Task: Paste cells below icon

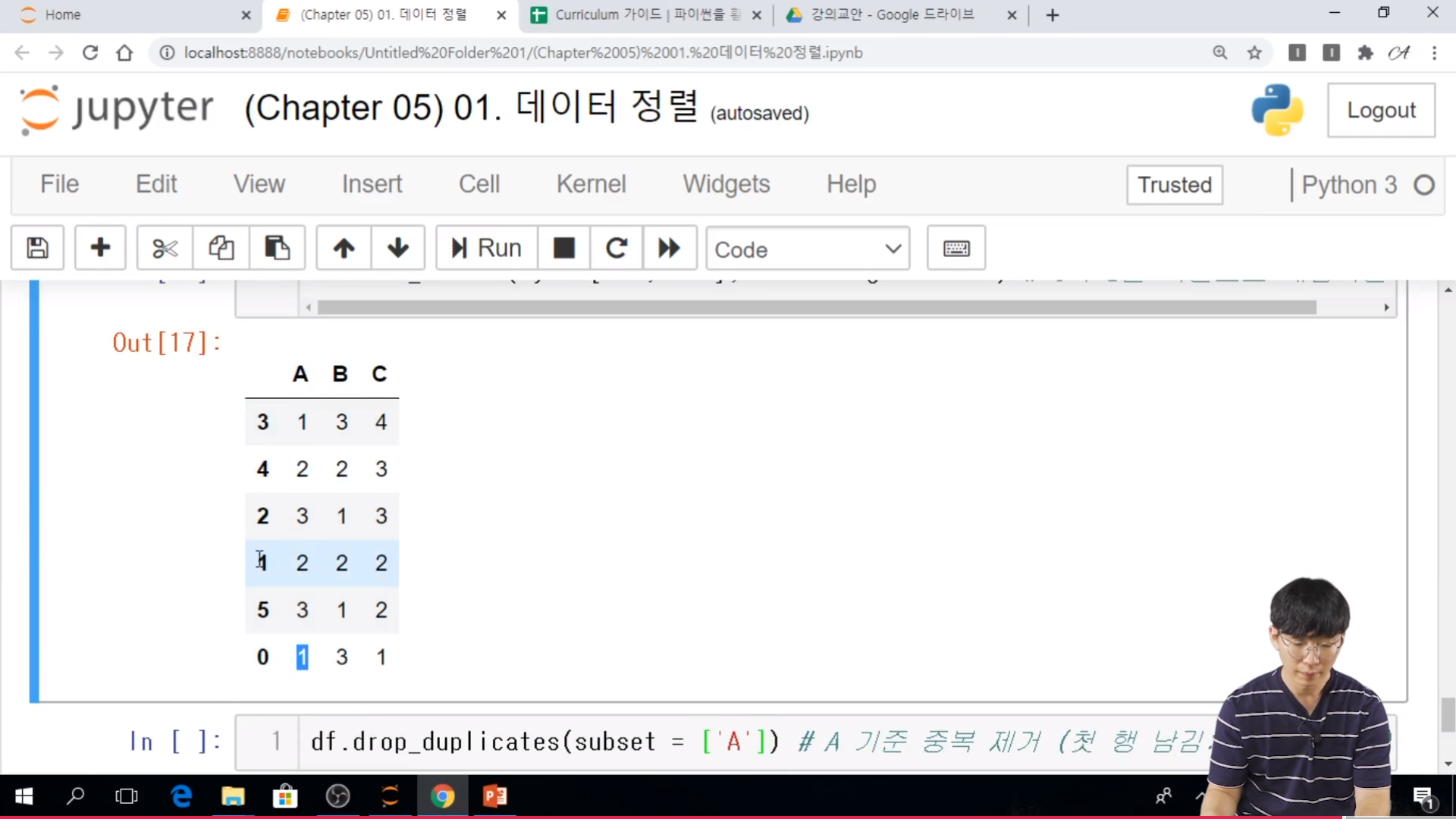Action: pos(277,248)
